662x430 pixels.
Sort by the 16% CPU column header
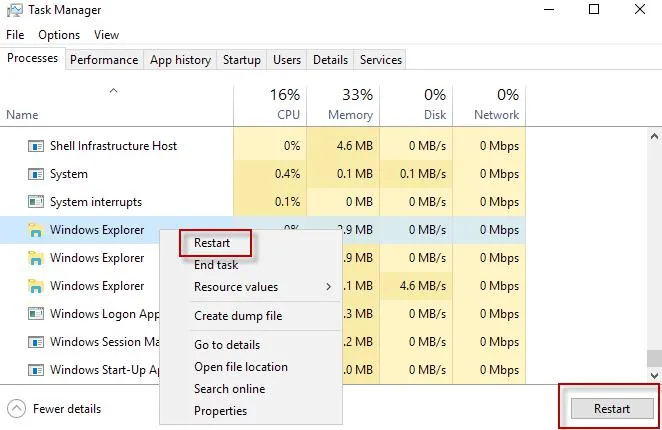pyautogui.click(x=270, y=105)
